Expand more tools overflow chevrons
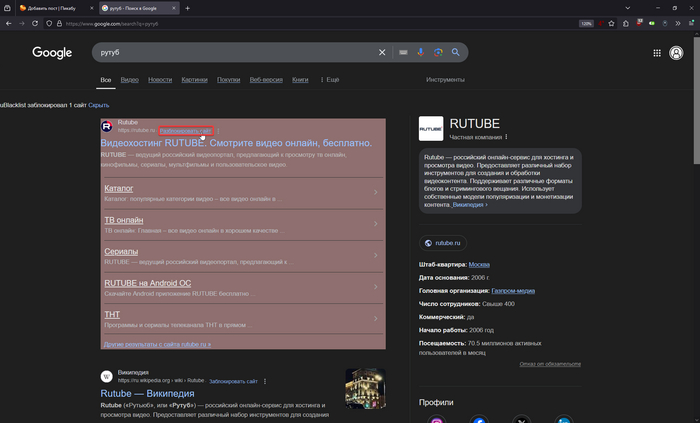Image resolution: width=700 pixels, height=423 pixels. [x=678, y=24]
